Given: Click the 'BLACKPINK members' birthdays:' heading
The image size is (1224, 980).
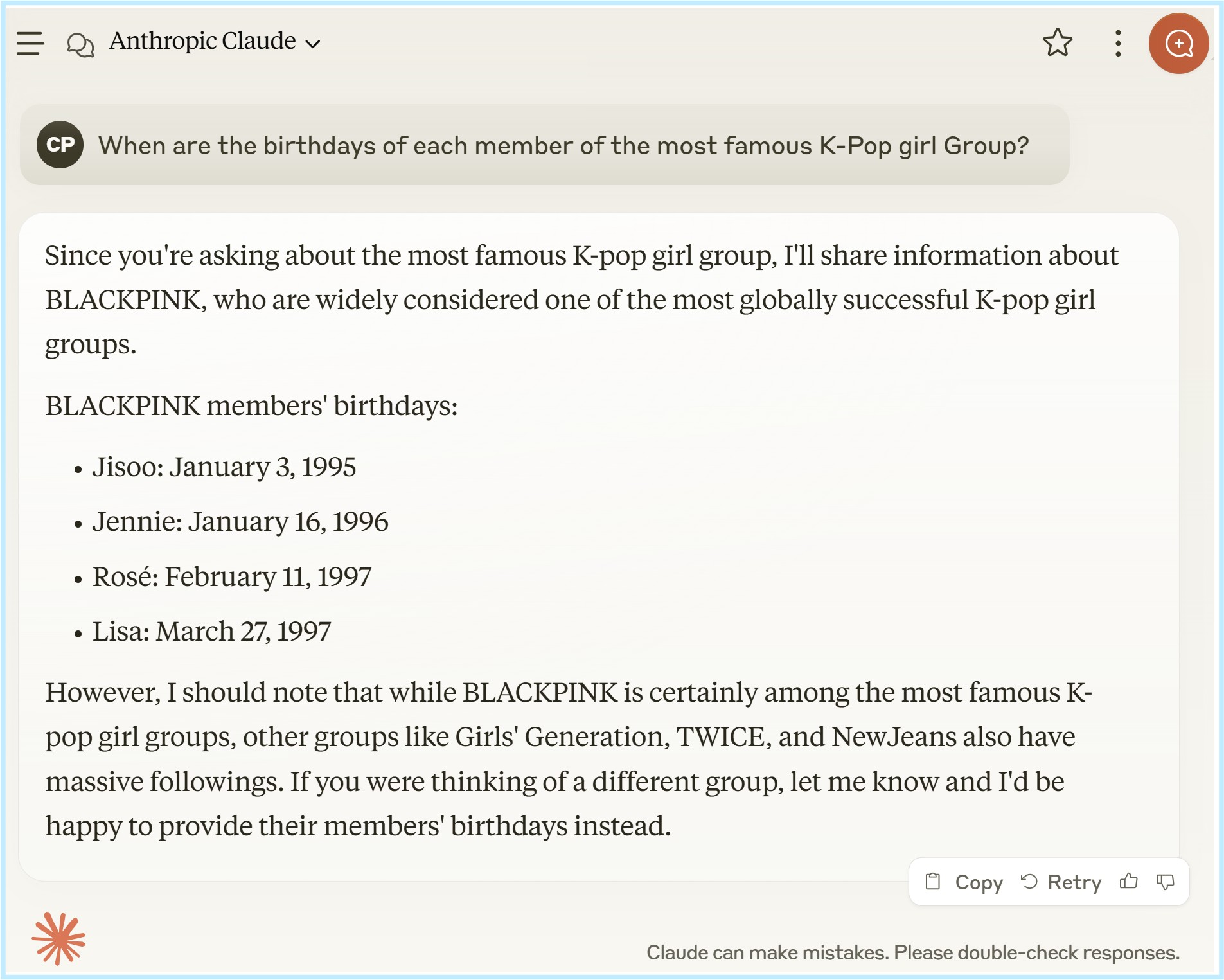Looking at the screenshot, I should pos(251,406).
